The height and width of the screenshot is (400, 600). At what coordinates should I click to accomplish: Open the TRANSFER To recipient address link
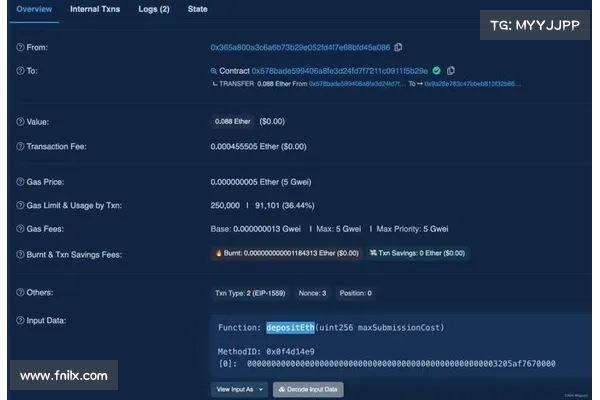[472, 84]
